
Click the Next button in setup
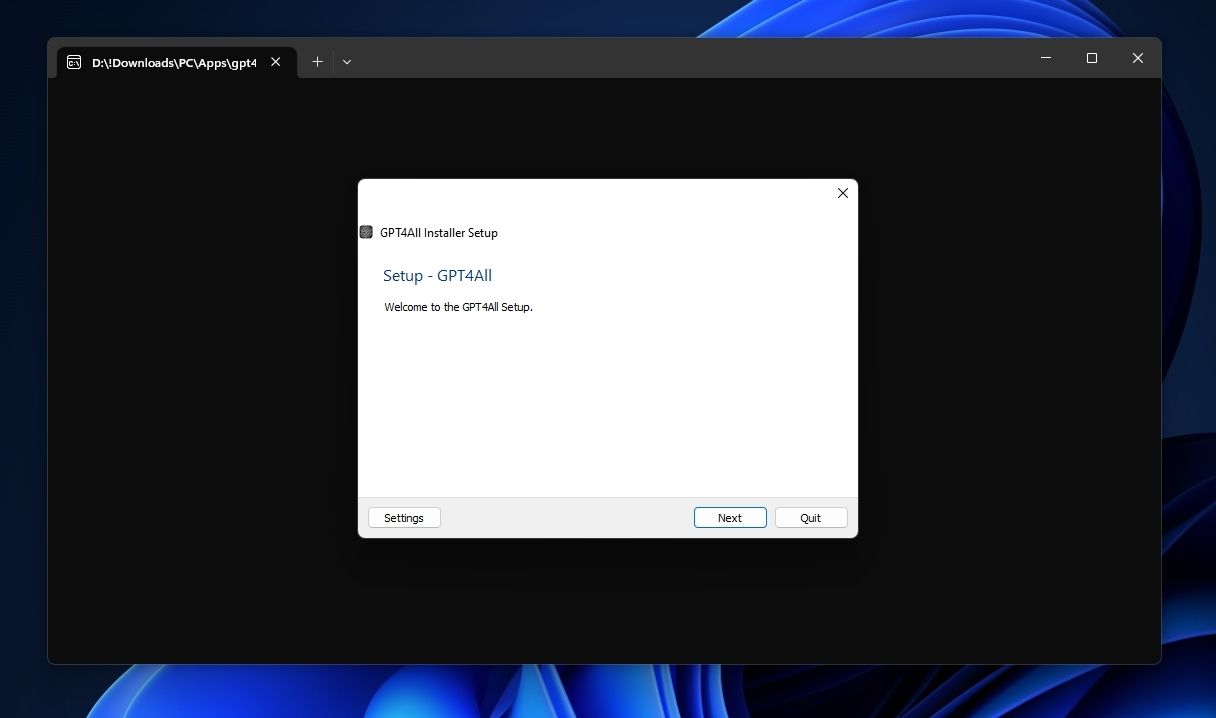point(730,518)
